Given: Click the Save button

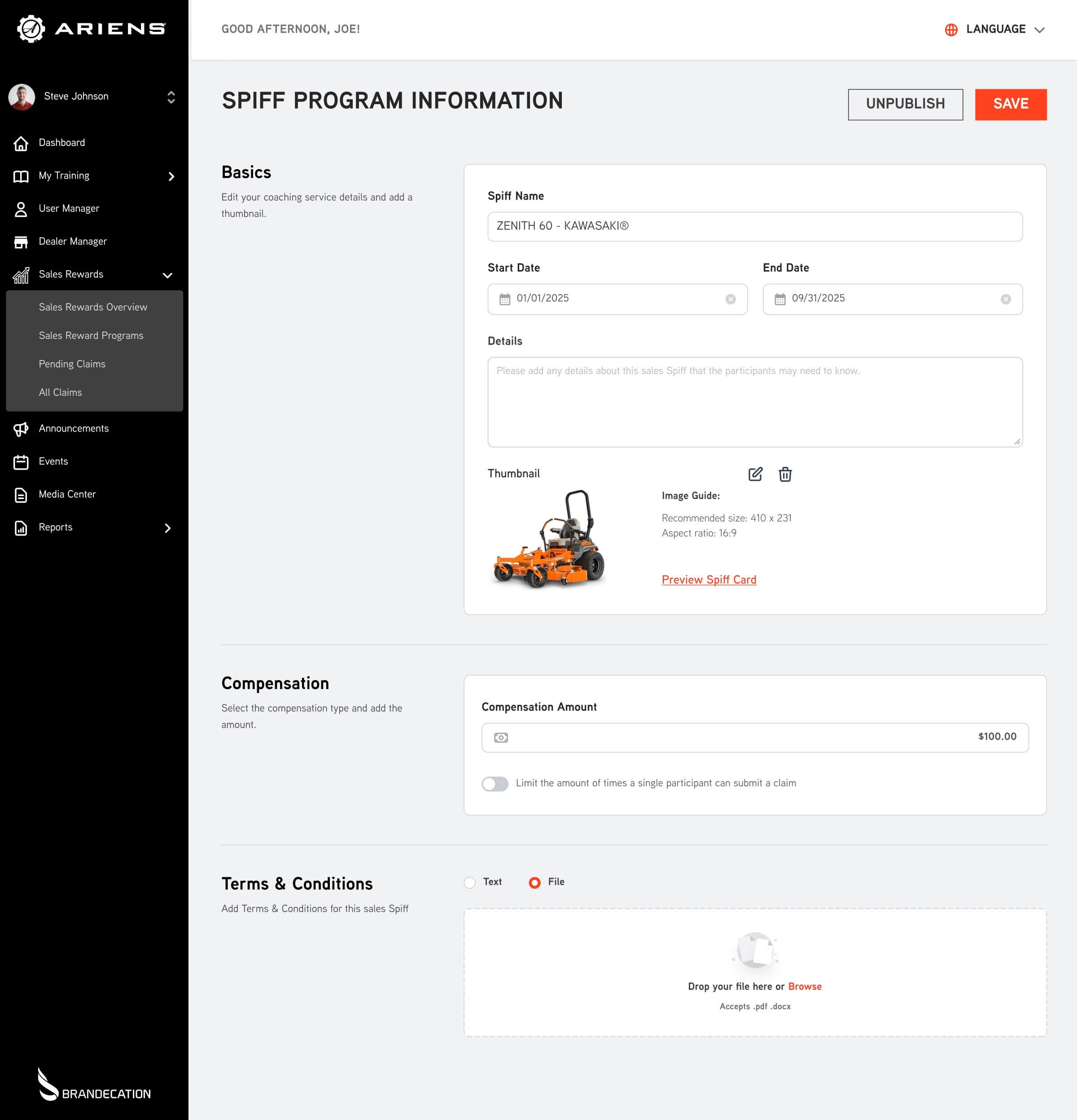Looking at the screenshot, I should pyautogui.click(x=1010, y=105).
